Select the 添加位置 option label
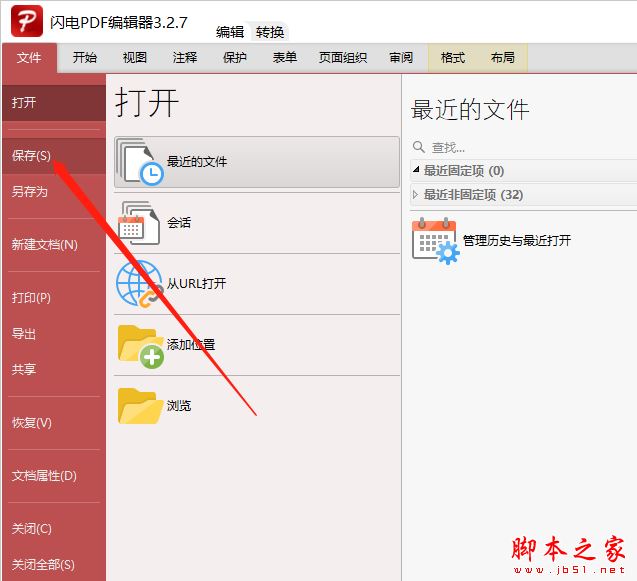 [x=191, y=345]
